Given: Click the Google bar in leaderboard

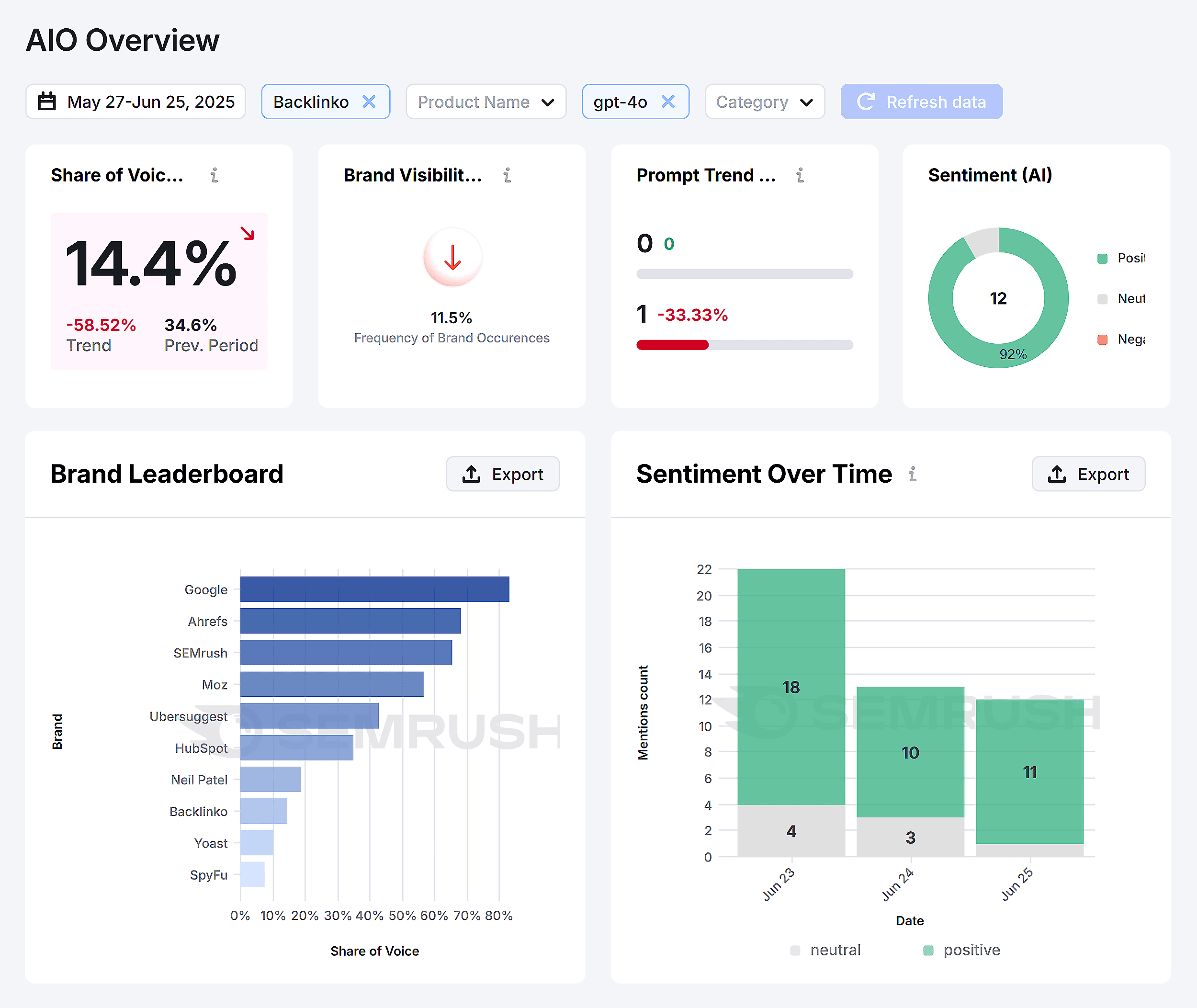Looking at the screenshot, I should (374, 589).
